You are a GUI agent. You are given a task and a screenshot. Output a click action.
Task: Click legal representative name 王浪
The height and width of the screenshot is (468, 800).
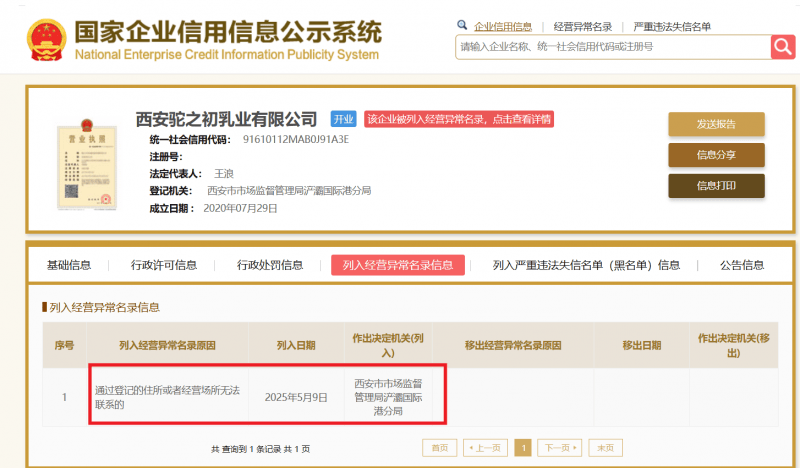coord(223,174)
